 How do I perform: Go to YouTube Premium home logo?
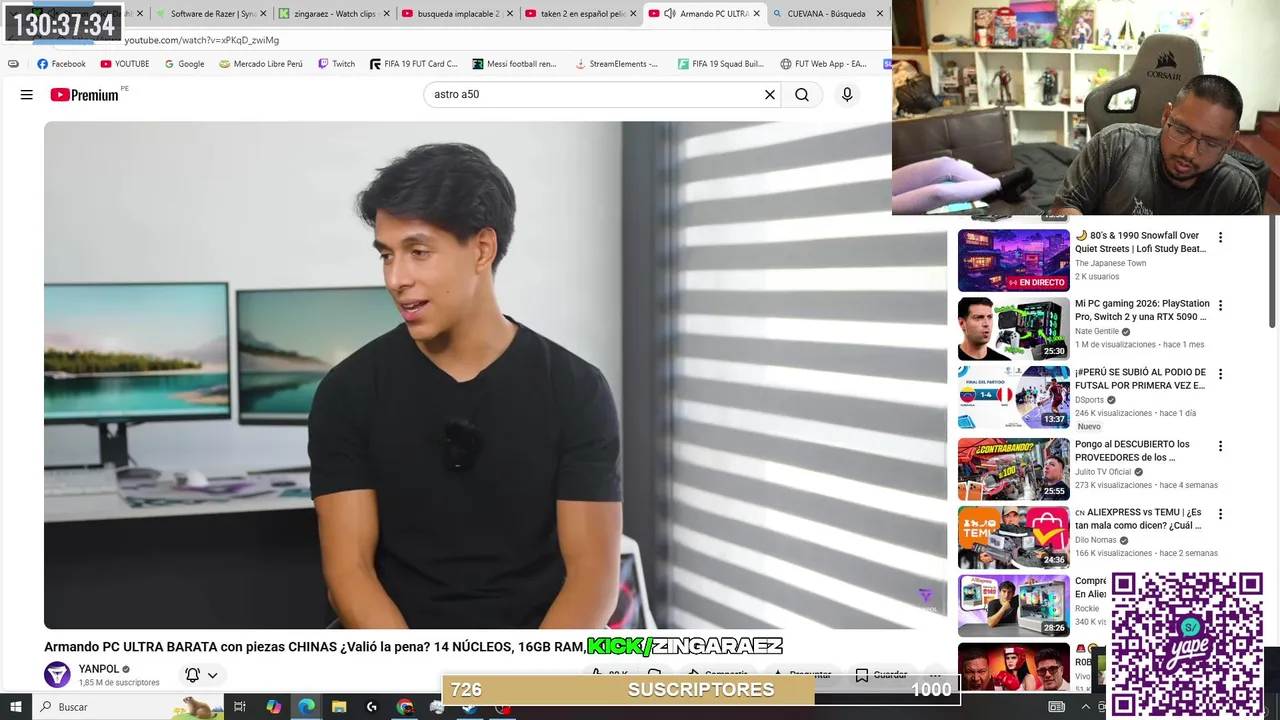click(84, 95)
